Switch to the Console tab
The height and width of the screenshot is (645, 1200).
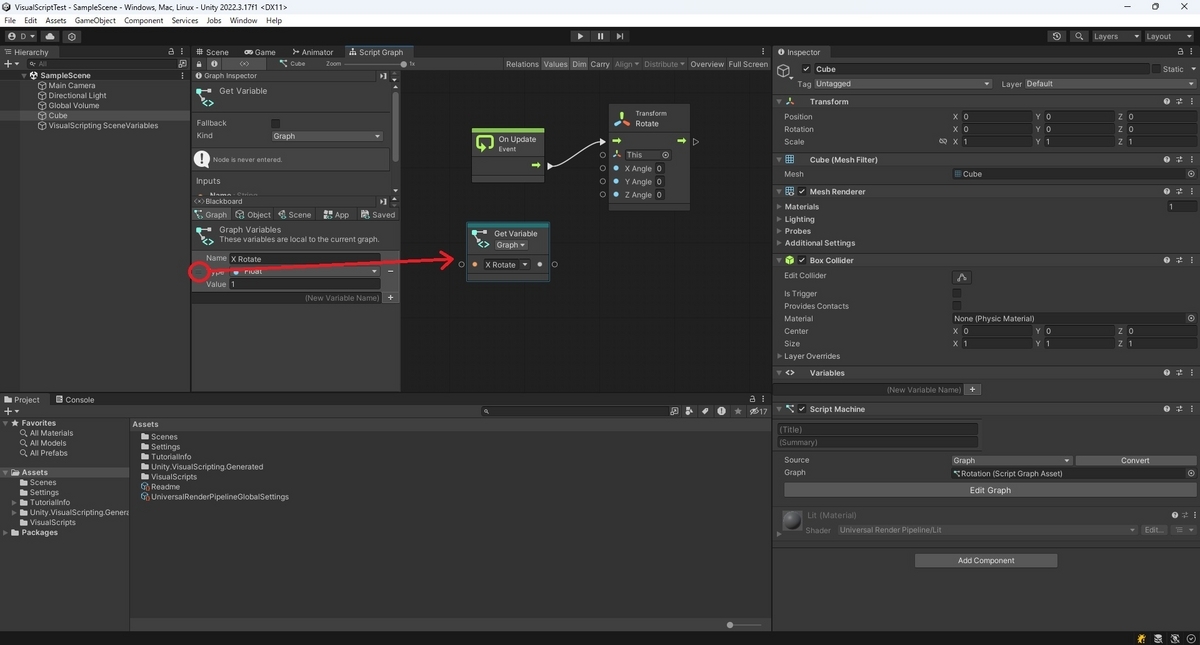[74, 400]
